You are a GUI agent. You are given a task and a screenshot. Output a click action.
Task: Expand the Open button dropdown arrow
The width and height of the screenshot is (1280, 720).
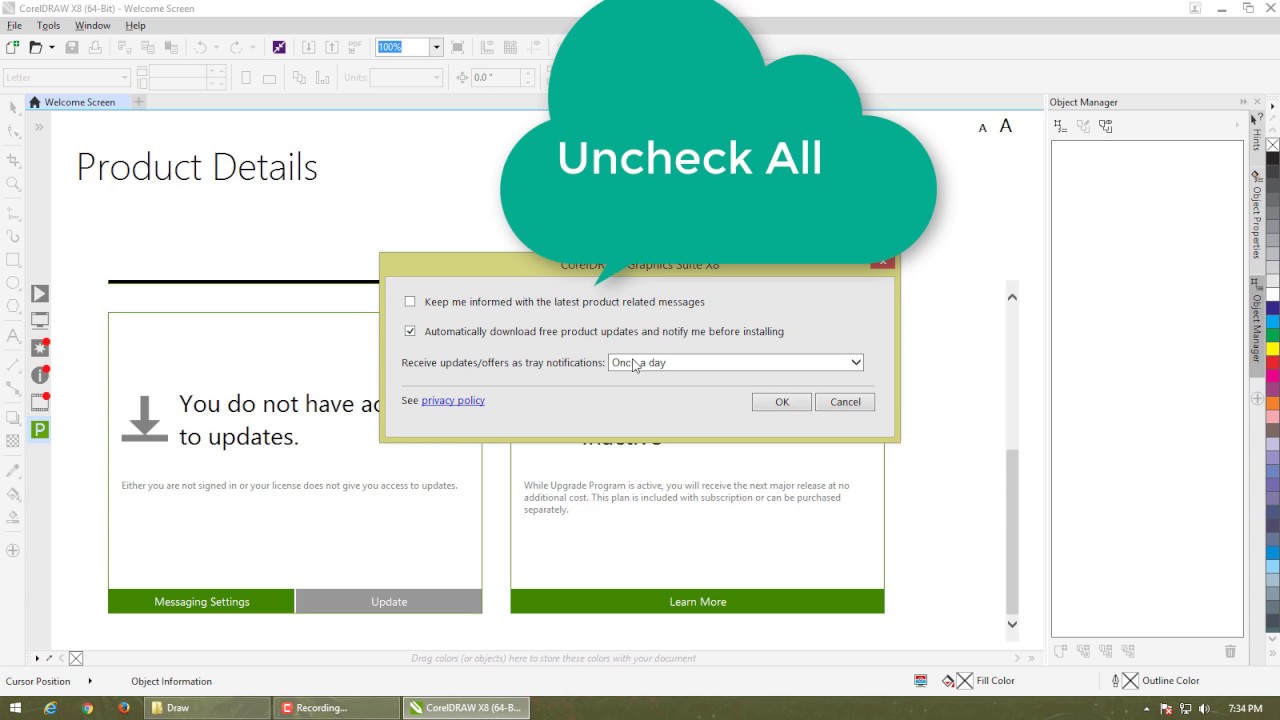[x=51, y=47]
